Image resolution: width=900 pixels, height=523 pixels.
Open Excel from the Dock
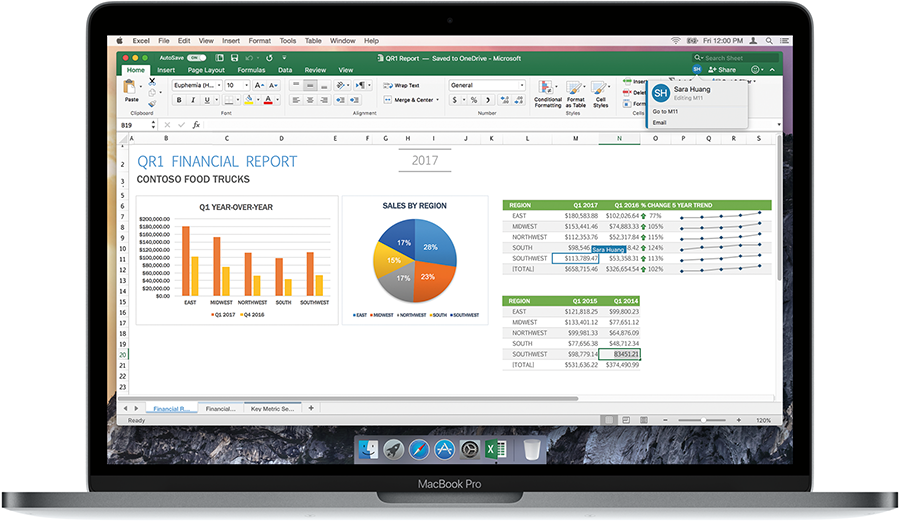pyautogui.click(x=496, y=449)
